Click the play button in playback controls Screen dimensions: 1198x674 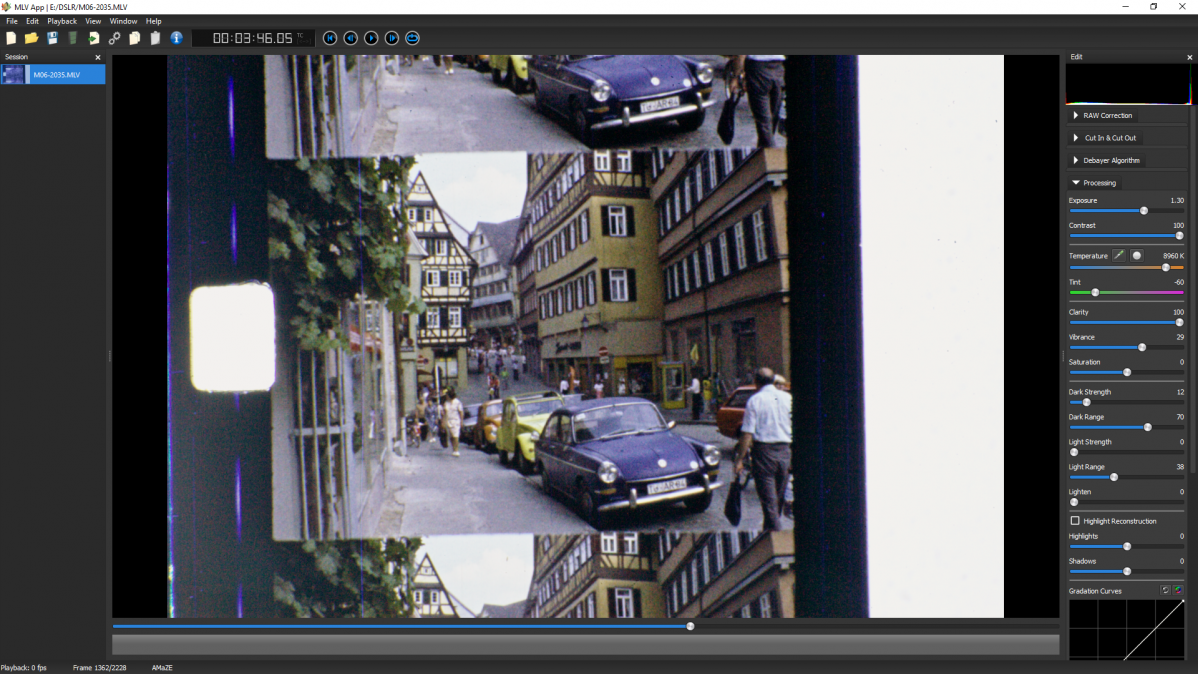click(x=371, y=37)
